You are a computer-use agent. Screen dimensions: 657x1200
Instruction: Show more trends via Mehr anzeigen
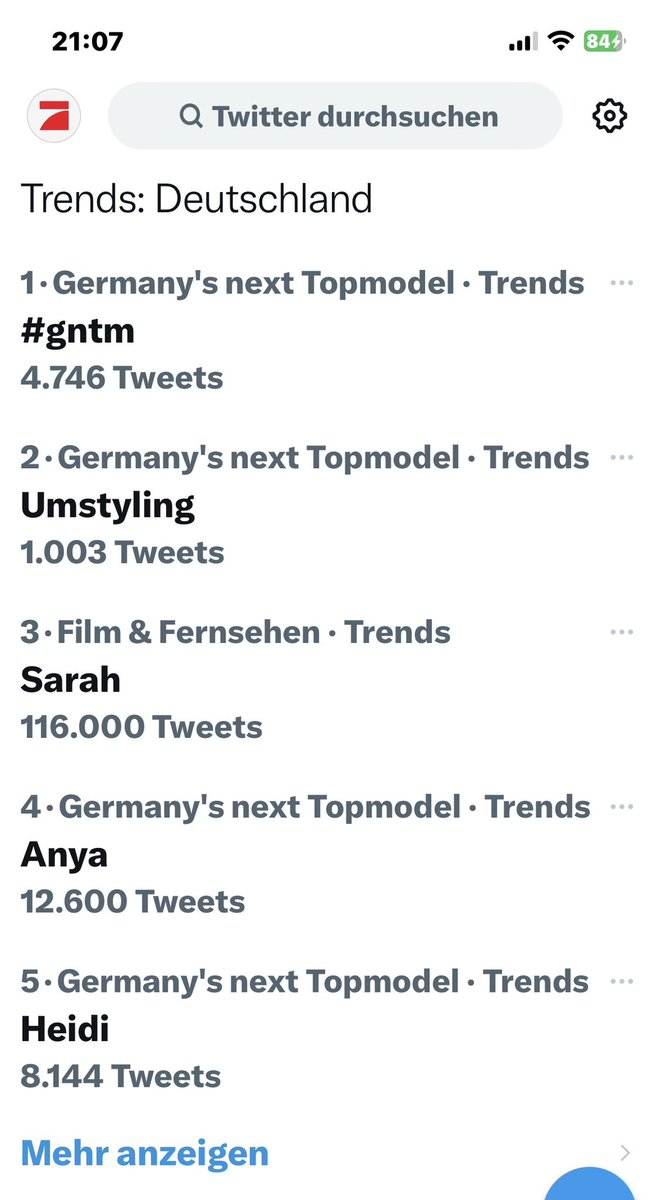click(x=143, y=1152)
